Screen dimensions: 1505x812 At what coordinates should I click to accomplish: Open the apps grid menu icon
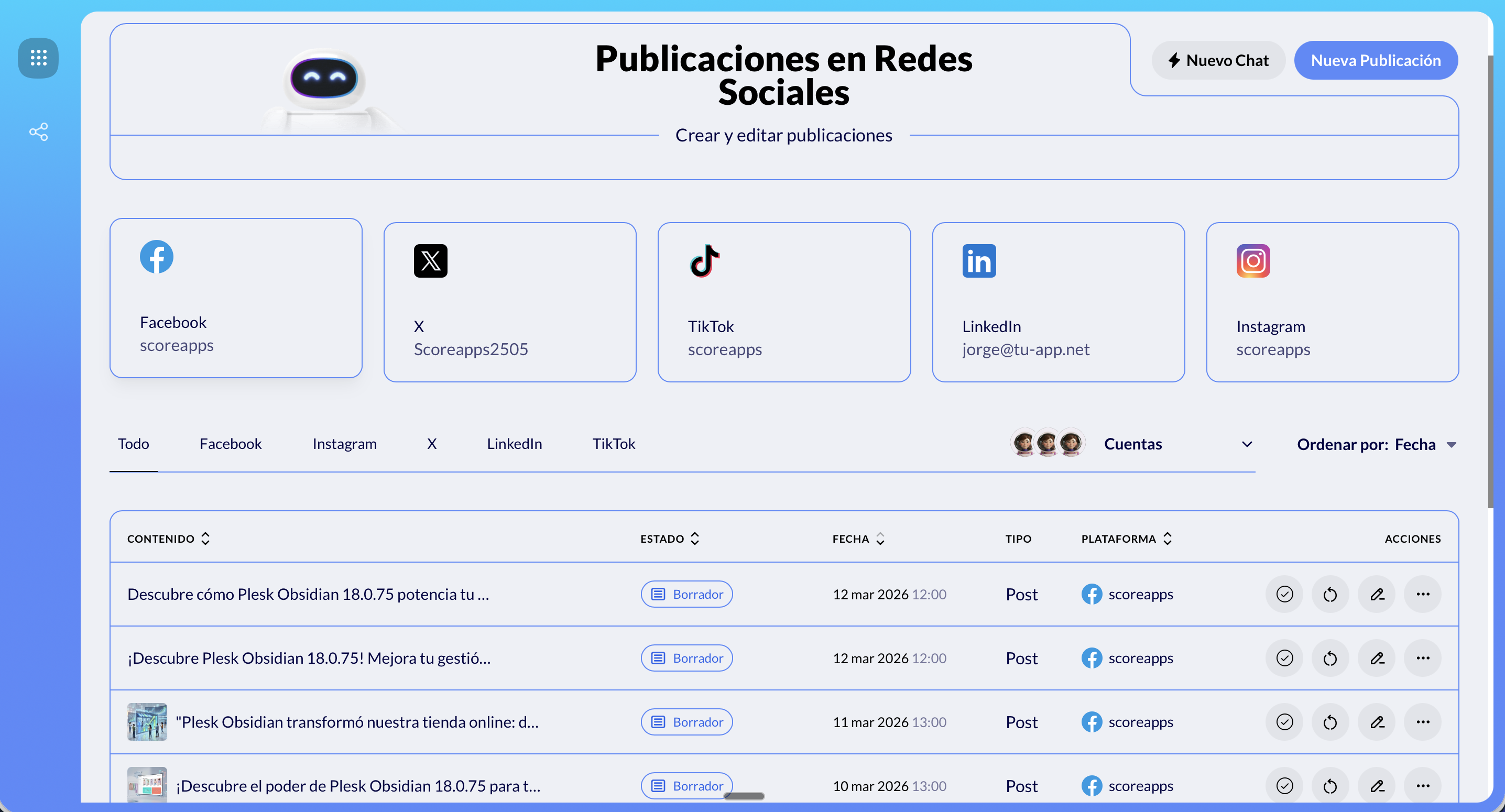(38, 58)
